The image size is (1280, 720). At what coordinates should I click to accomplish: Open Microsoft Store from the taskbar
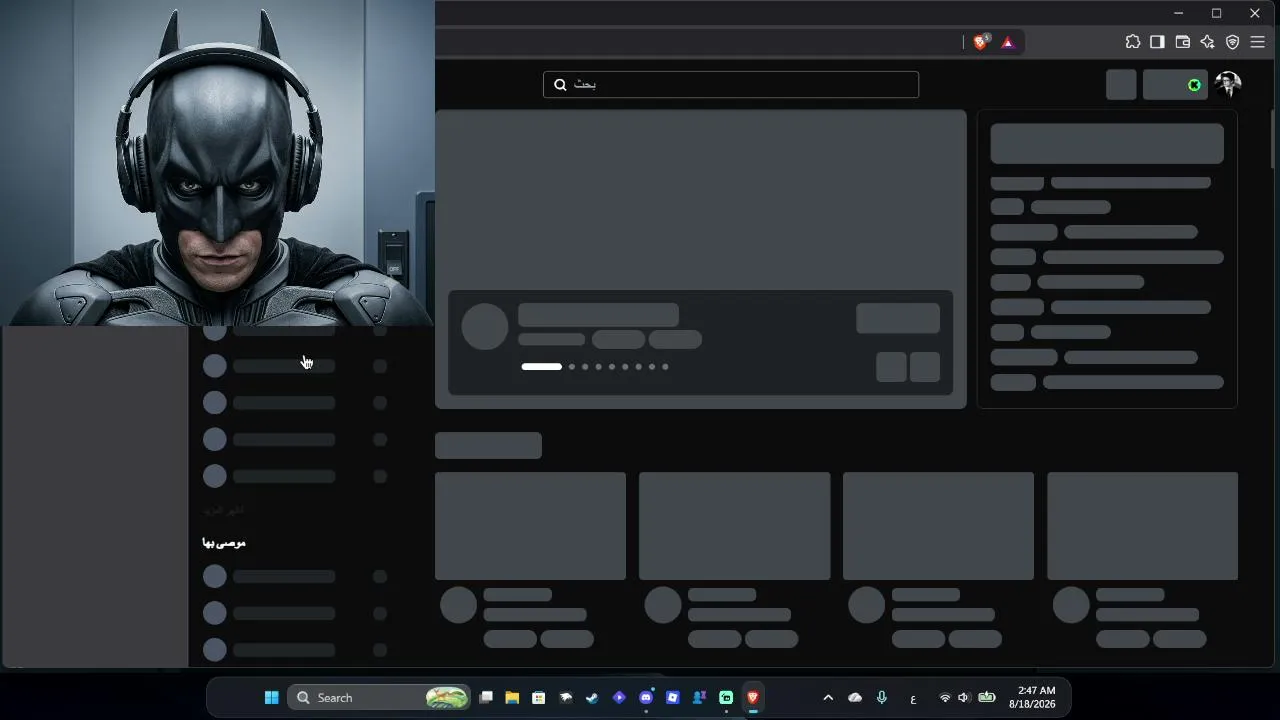[539, 697]
